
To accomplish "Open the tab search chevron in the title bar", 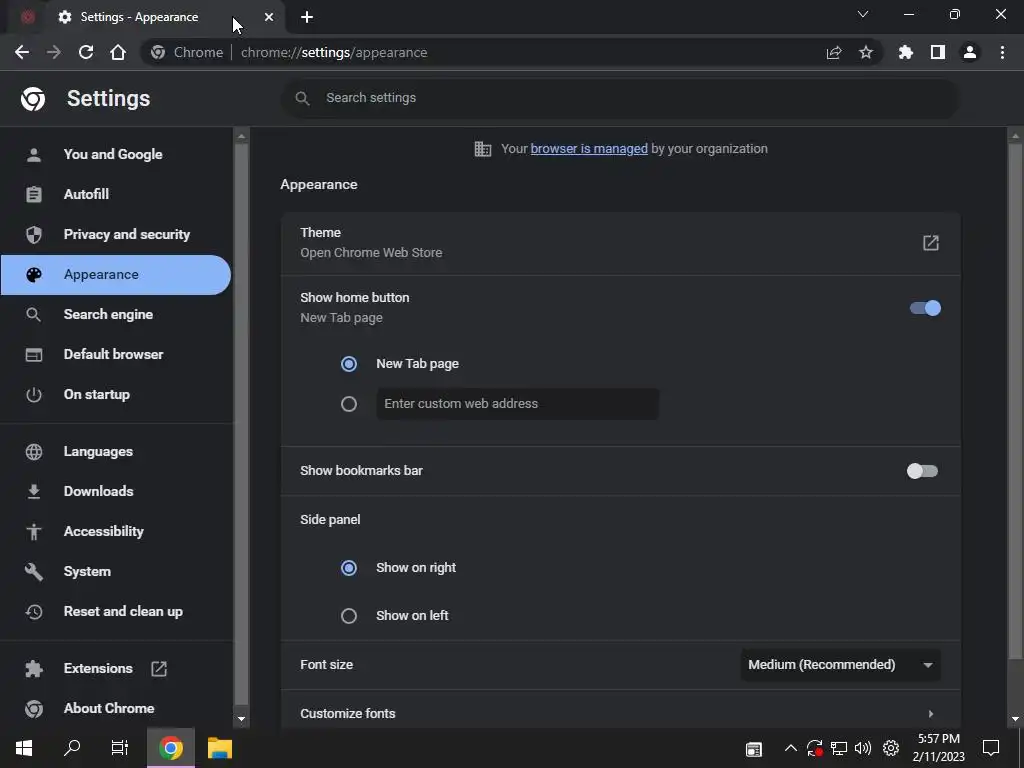I will (863, 14).
